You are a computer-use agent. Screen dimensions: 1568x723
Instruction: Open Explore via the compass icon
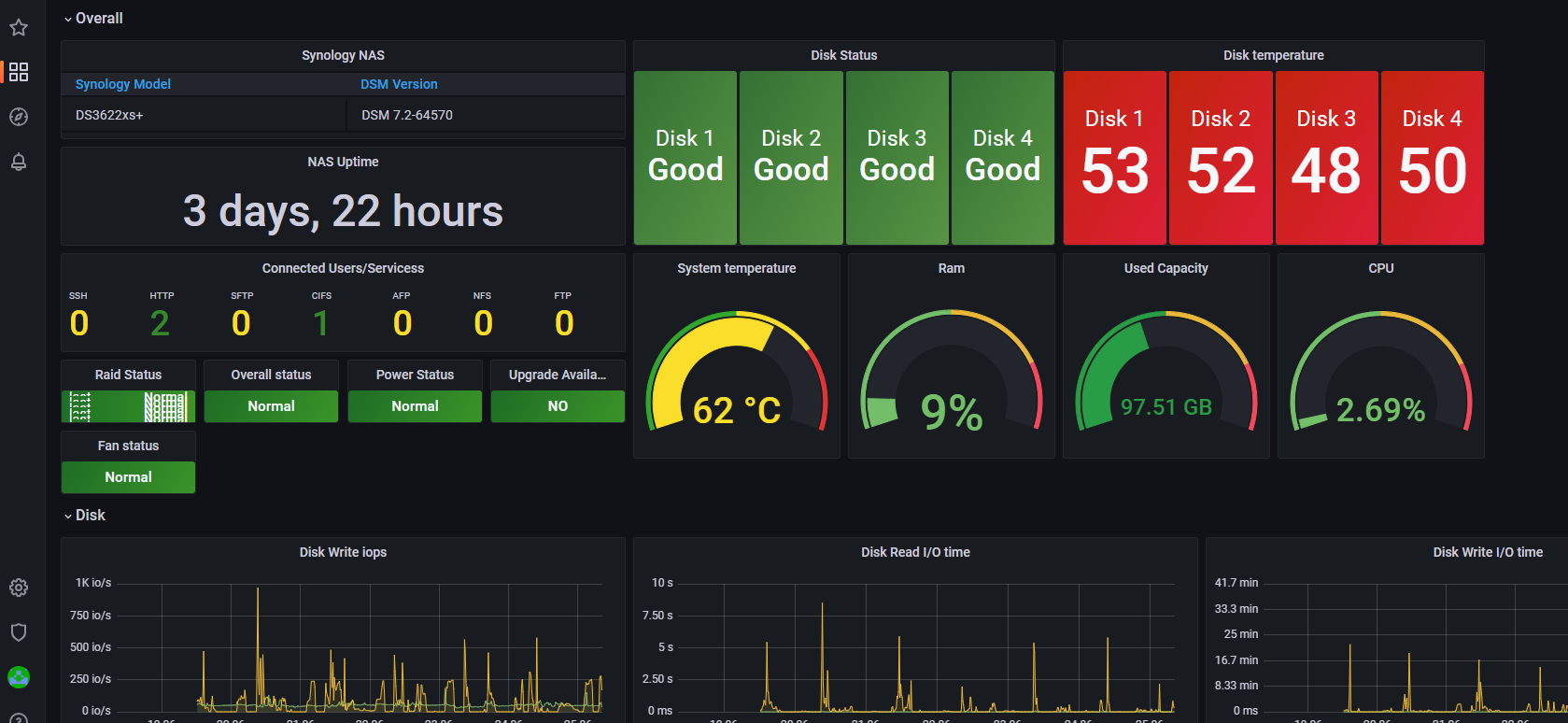pos(19,117)
